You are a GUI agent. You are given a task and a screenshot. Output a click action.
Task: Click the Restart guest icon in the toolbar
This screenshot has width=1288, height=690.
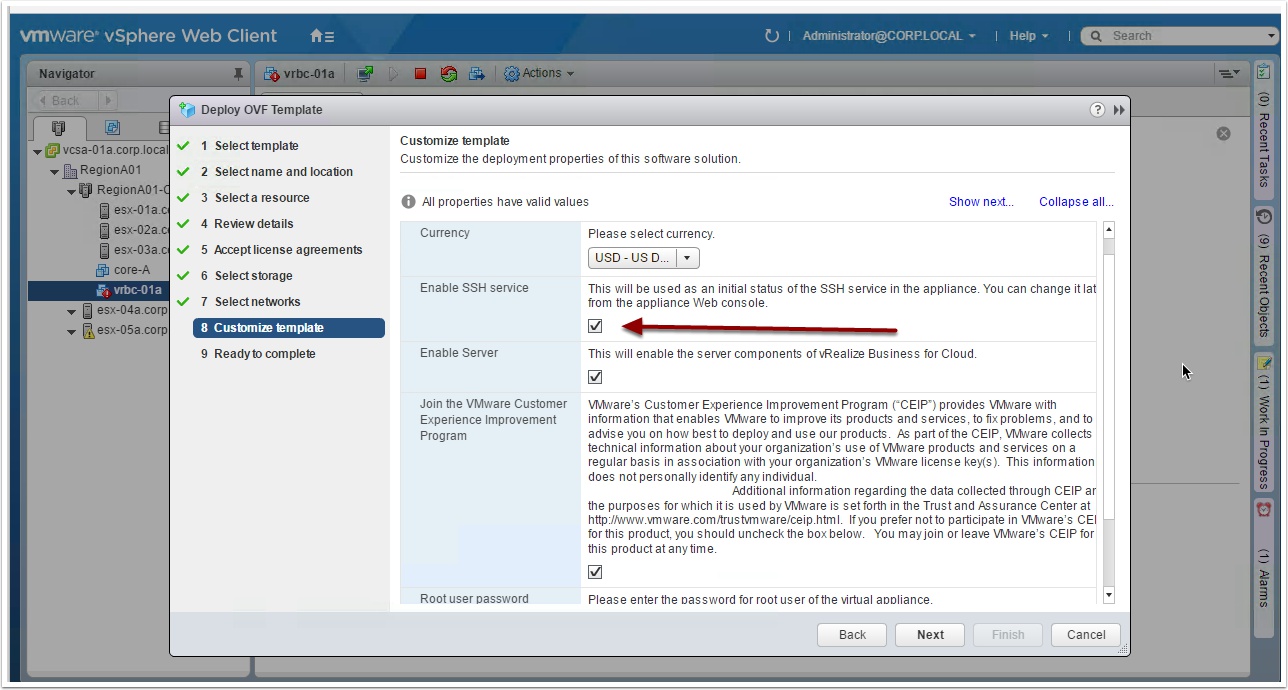click(x=448, y=73)
